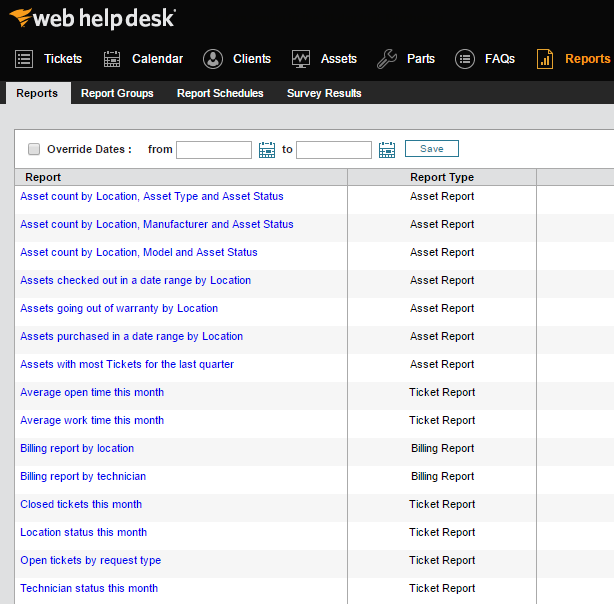Sort by the Report Type column header
This screenshot has height=604, width=614.
tap(442, 177)
